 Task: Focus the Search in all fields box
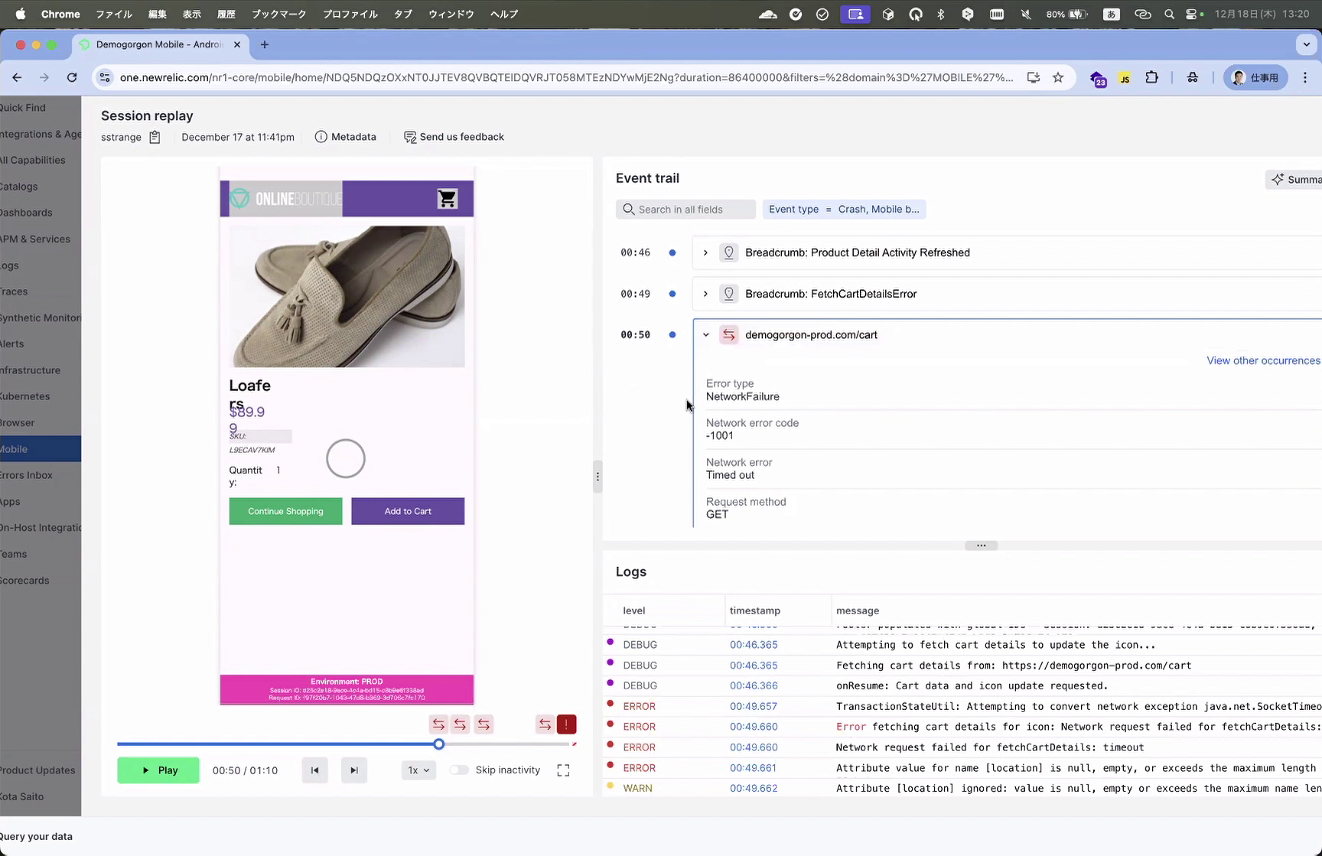[686, 209]
